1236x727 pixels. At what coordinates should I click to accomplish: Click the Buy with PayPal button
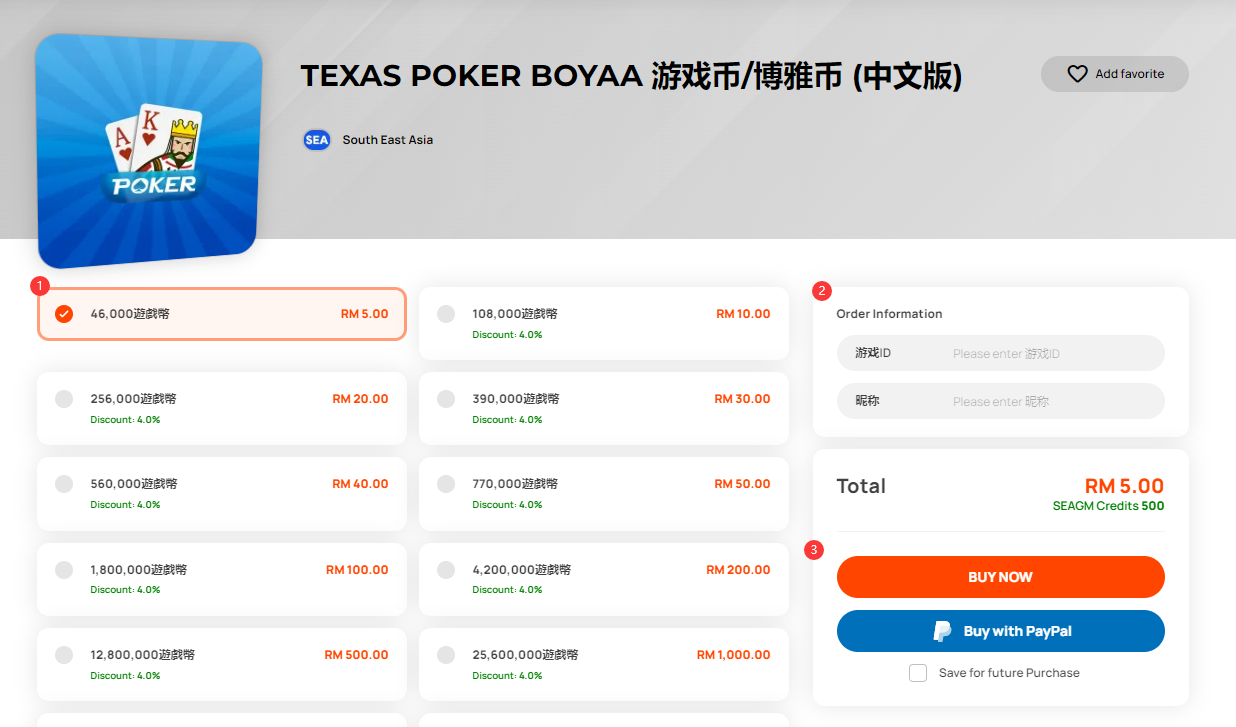tap(1001, 631)
